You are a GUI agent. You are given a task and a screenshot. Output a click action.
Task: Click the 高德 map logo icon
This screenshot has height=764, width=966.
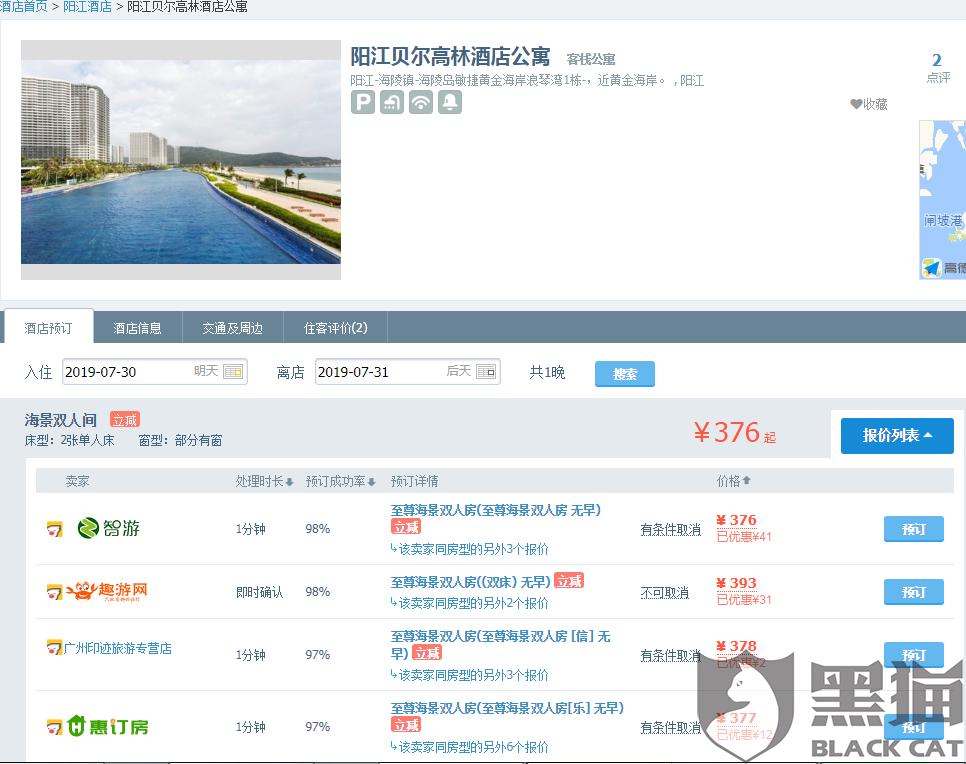(932, 267)
